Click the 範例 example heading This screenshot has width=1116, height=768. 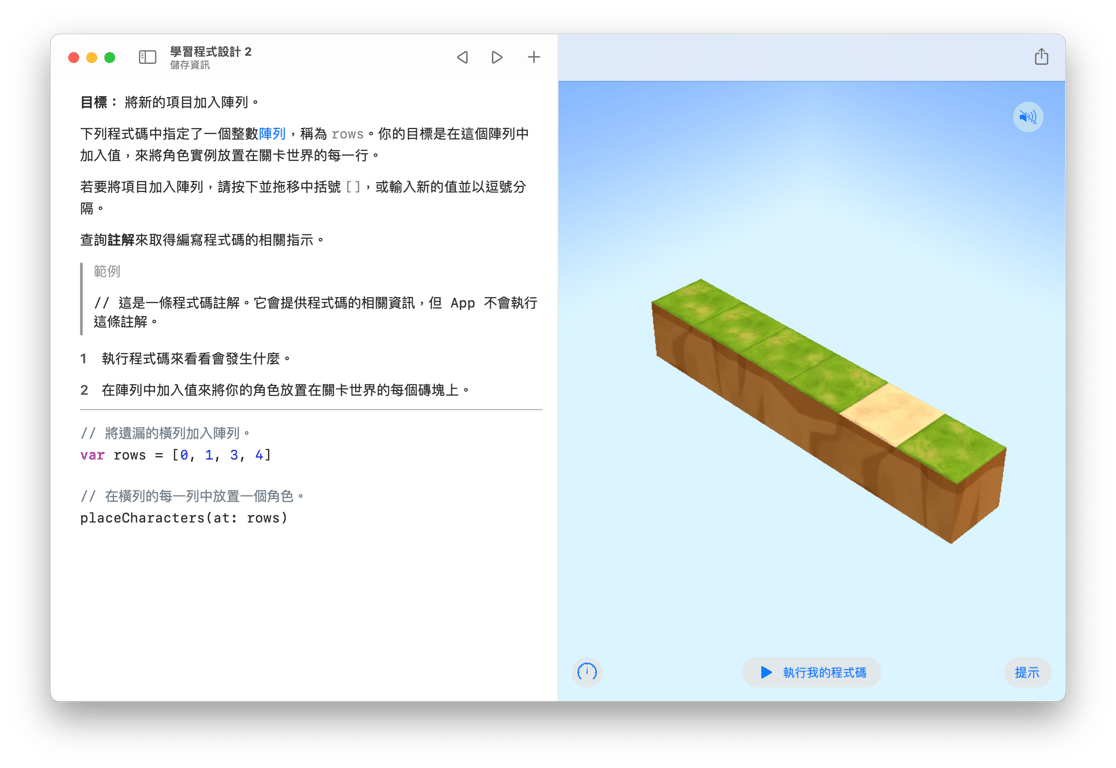[x=107, y=271]
